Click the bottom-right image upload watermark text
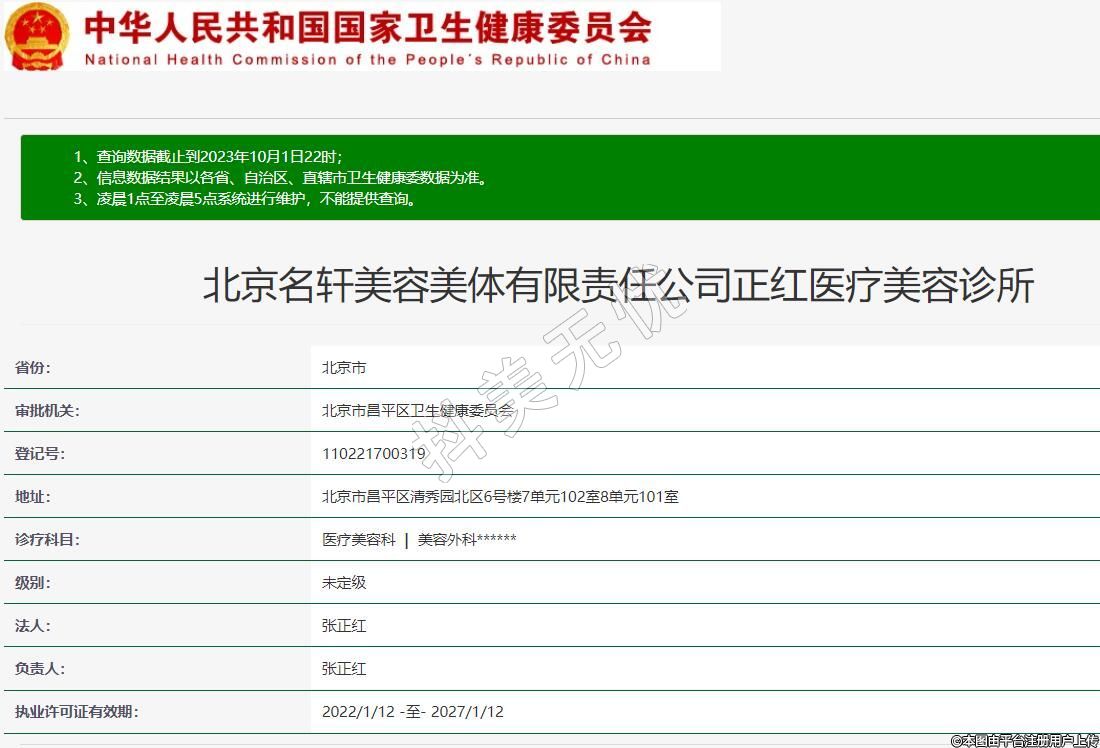The height and width of the screenshot is (748, 1100). tap(1024, 740)
